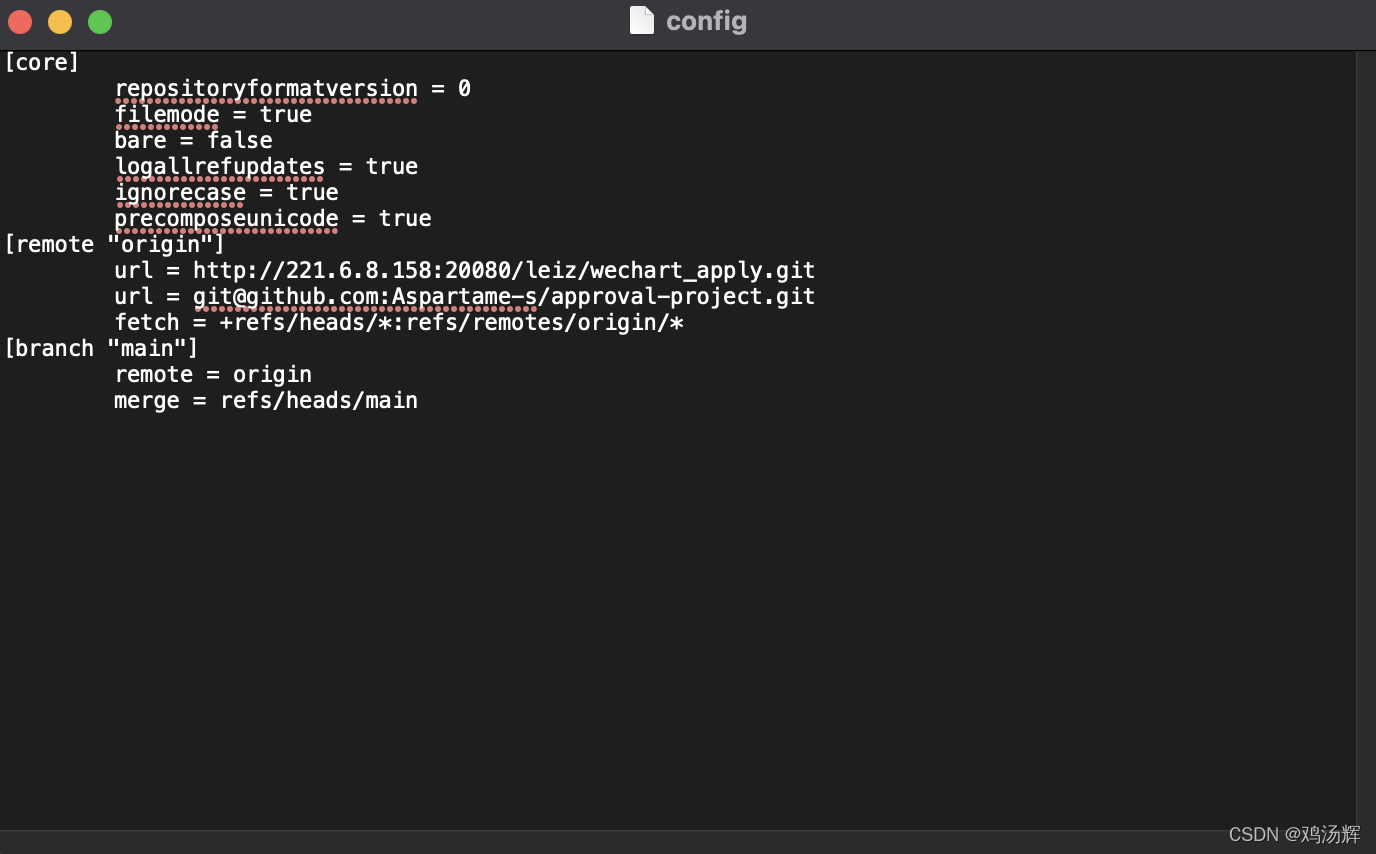Click the git@github.com url line
The width and height of the screenshot is (1376, 854).
tap(465, 296)
